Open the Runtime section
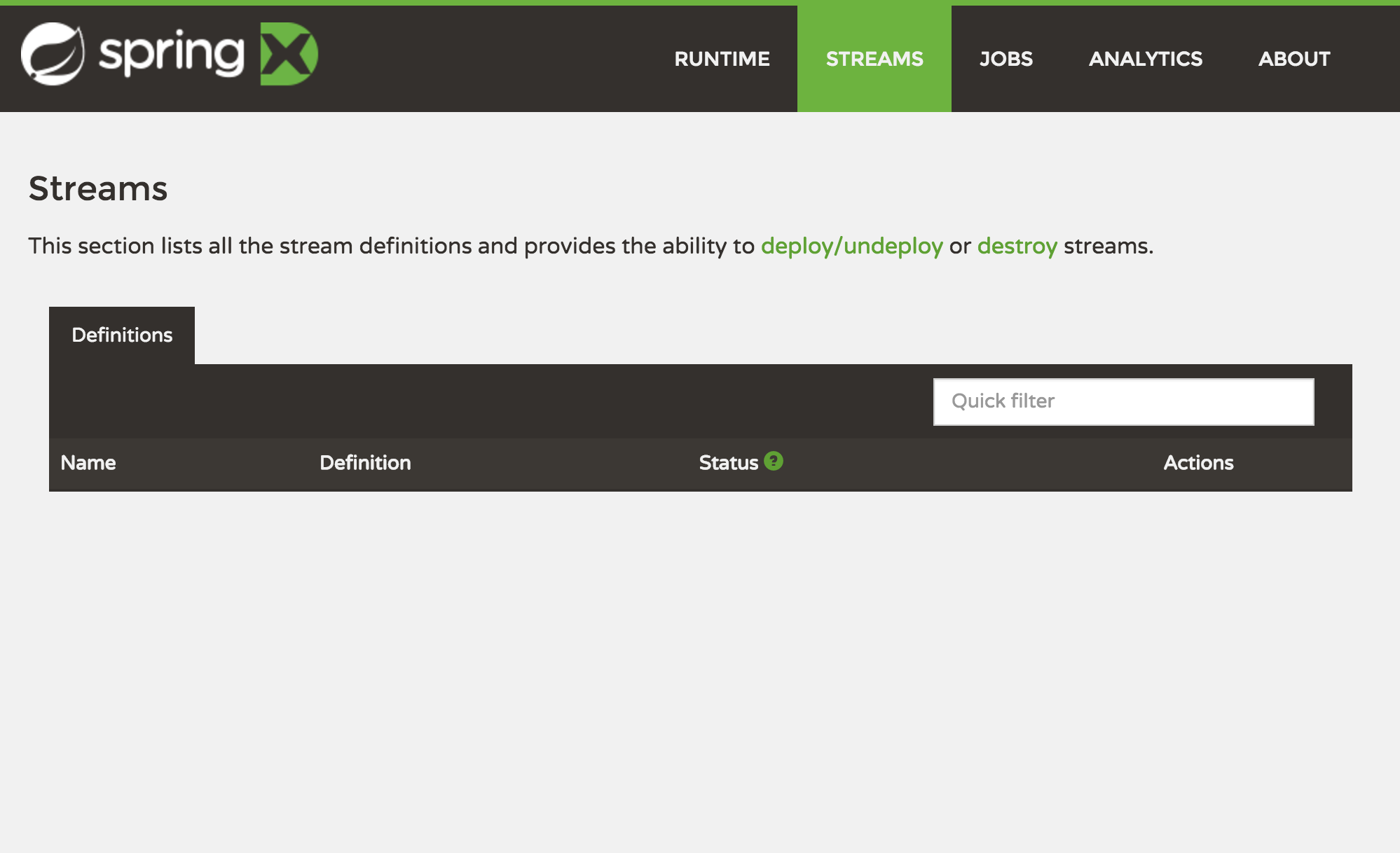Screen dimensions: 1400x853 click(x=722, y=59)
